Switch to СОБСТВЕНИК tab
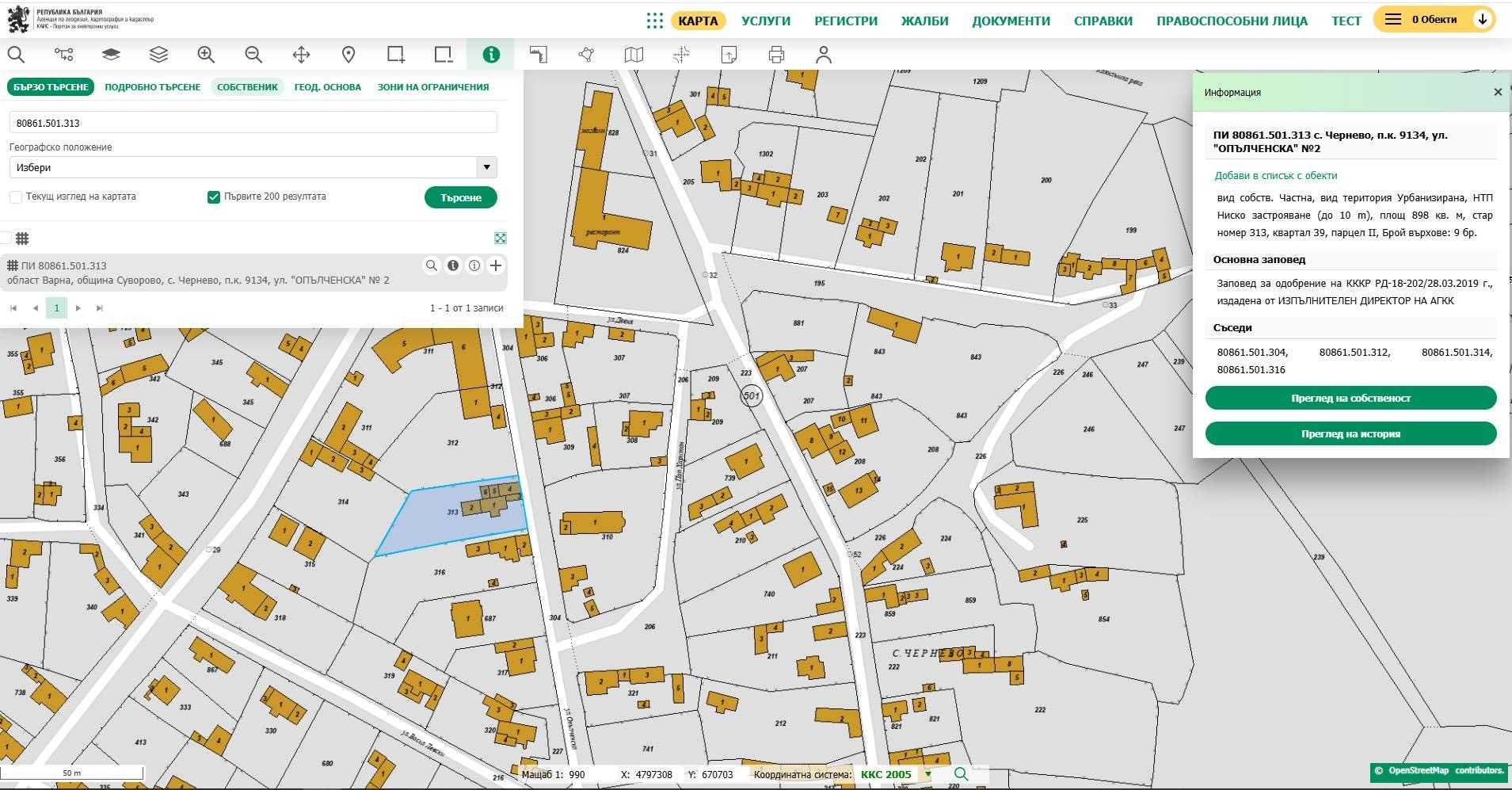The width and height of the screenshot is (1512, 790). pos(247,87)
